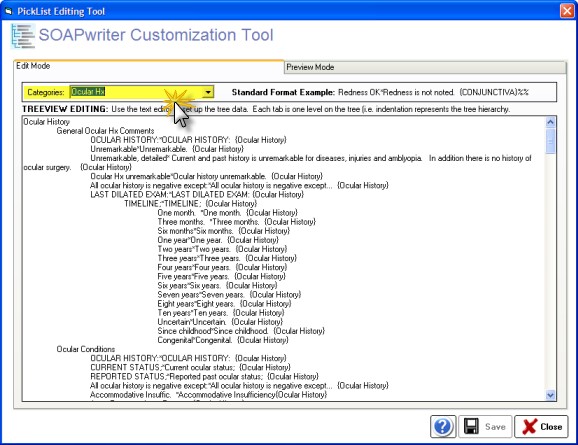
Task: Select the Ocular Hx text in Categories combo box
Action: pos(88,92)
